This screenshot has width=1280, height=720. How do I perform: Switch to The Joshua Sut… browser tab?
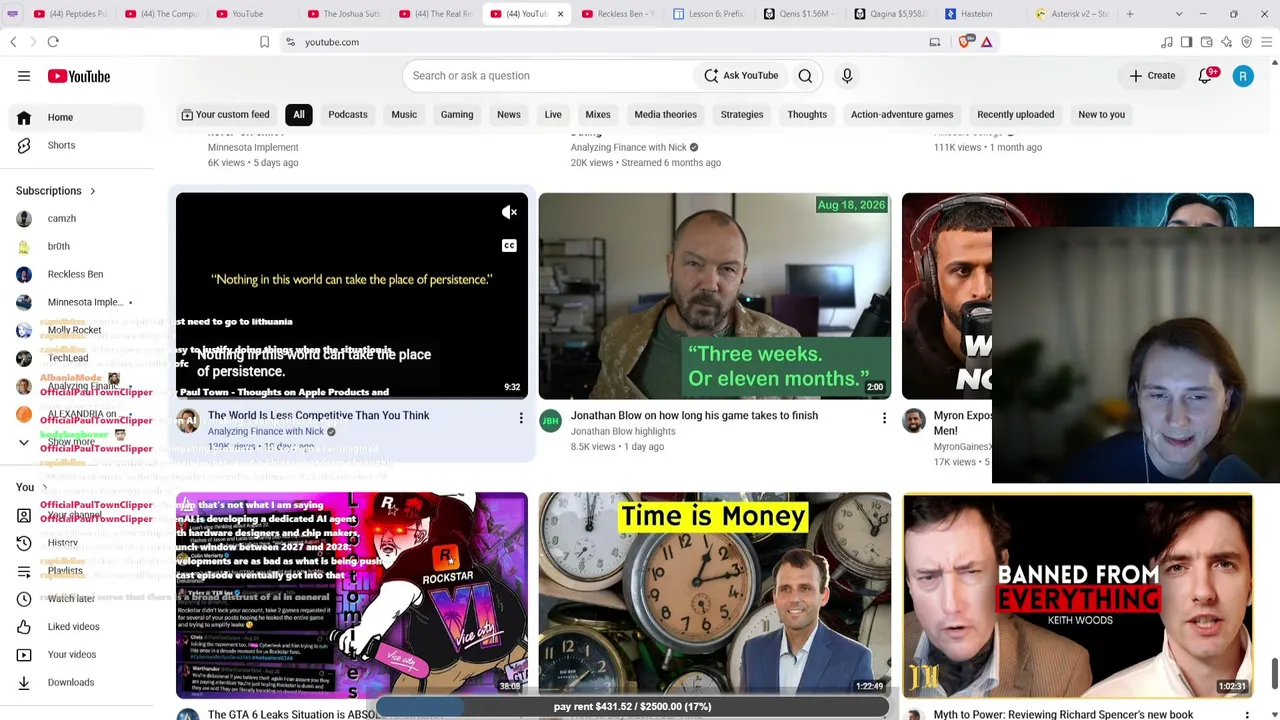point(344,14)
